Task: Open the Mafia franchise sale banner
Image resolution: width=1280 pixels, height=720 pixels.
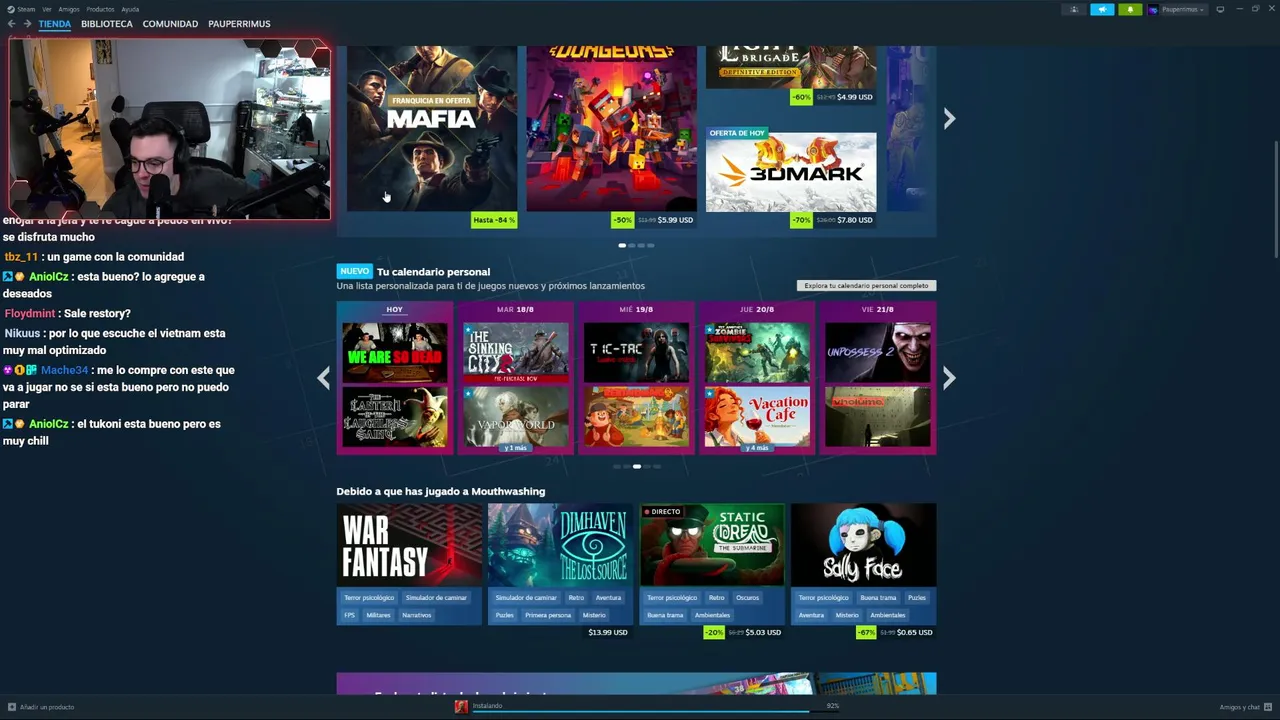Action: pyautogui.click(x=432, y=128)
